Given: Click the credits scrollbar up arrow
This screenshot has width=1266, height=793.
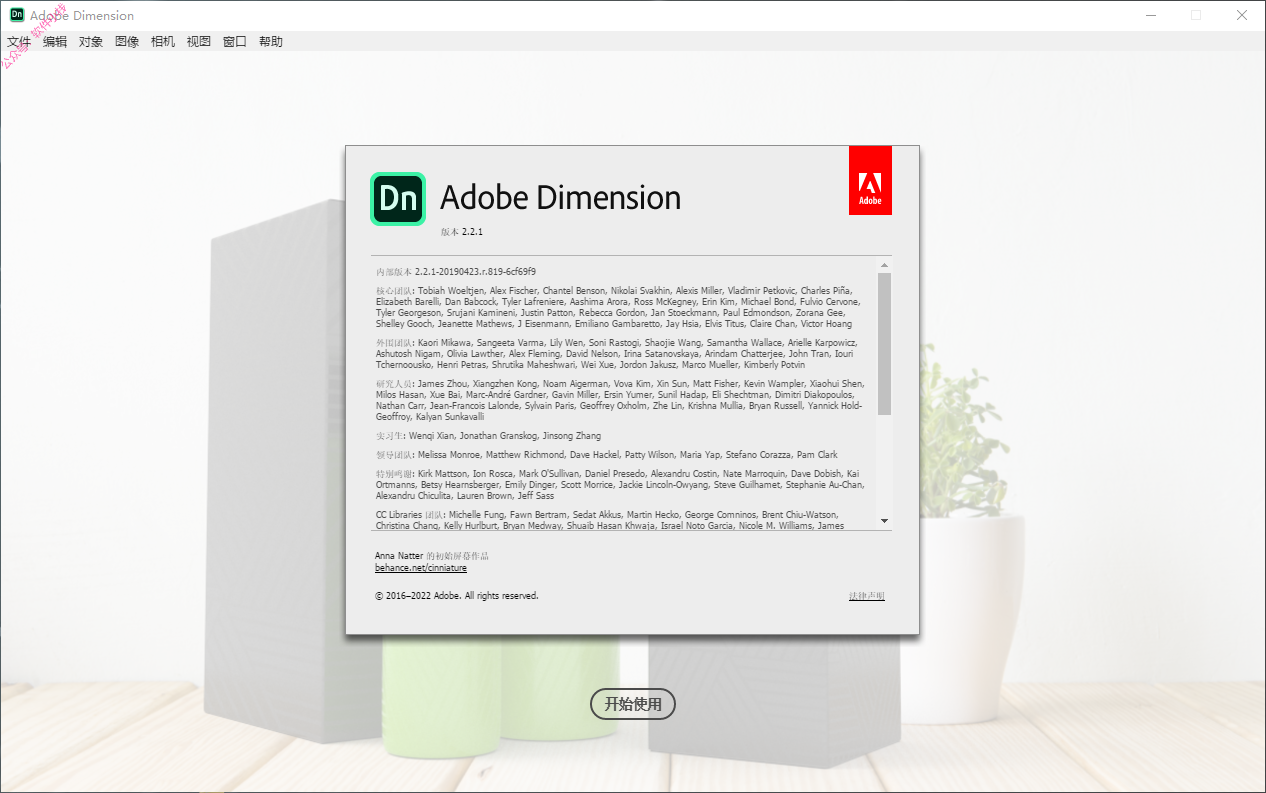Looking at the screenshot, I should 884,265.
